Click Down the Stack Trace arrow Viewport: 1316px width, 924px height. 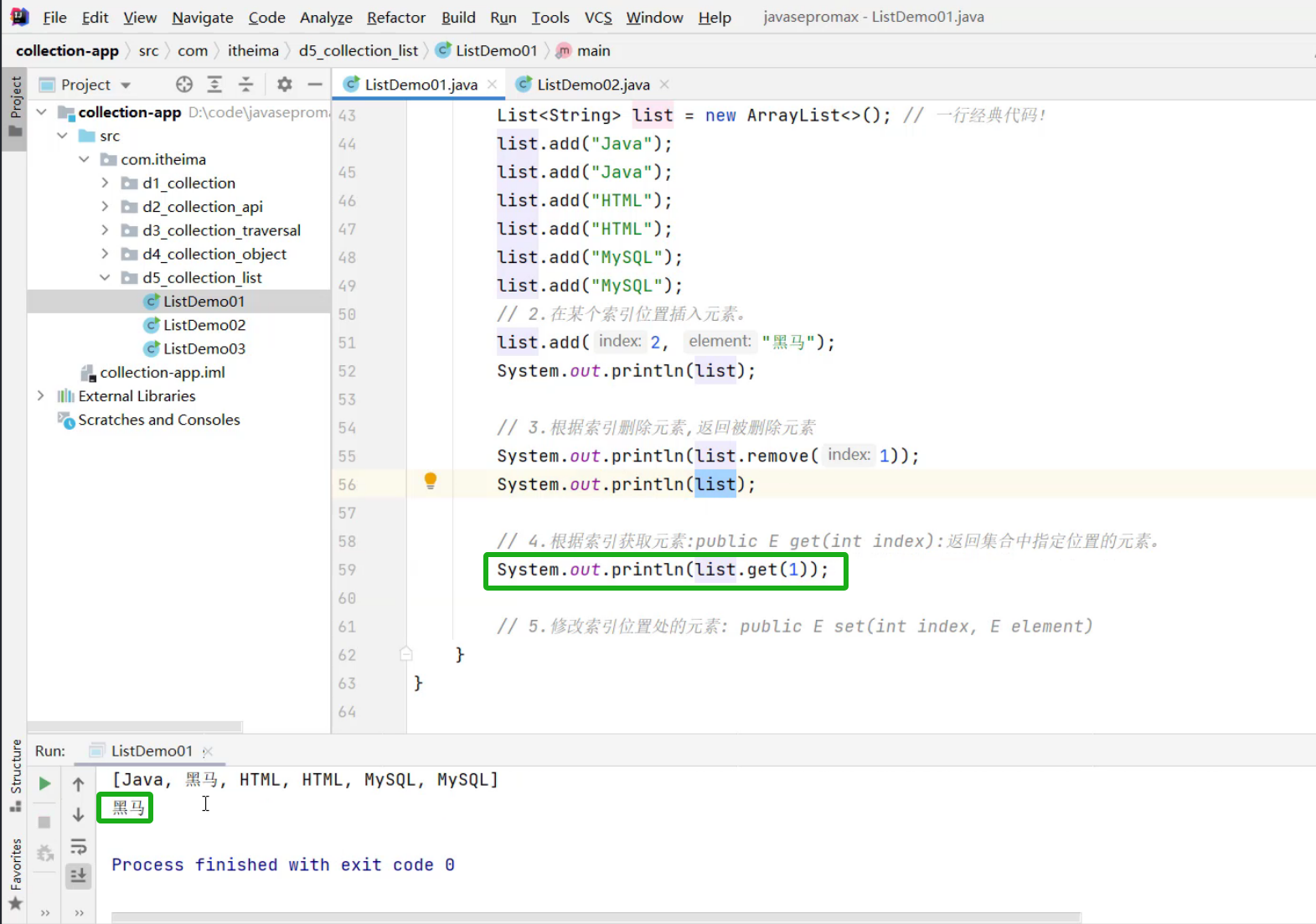(x=78, y=814)
